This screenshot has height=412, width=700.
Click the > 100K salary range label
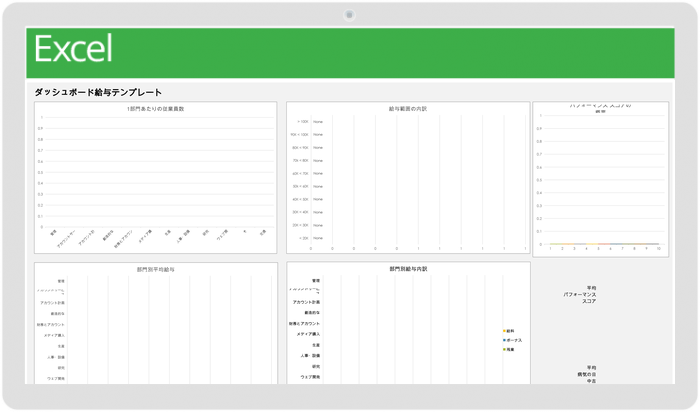(303, 122)
